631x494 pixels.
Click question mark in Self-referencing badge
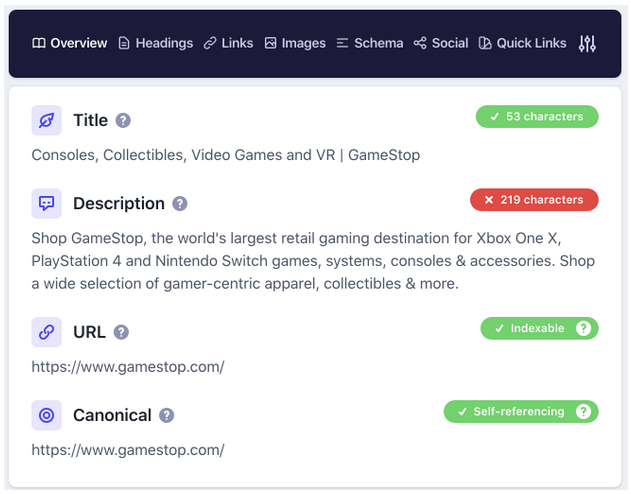tap(583, 411)
